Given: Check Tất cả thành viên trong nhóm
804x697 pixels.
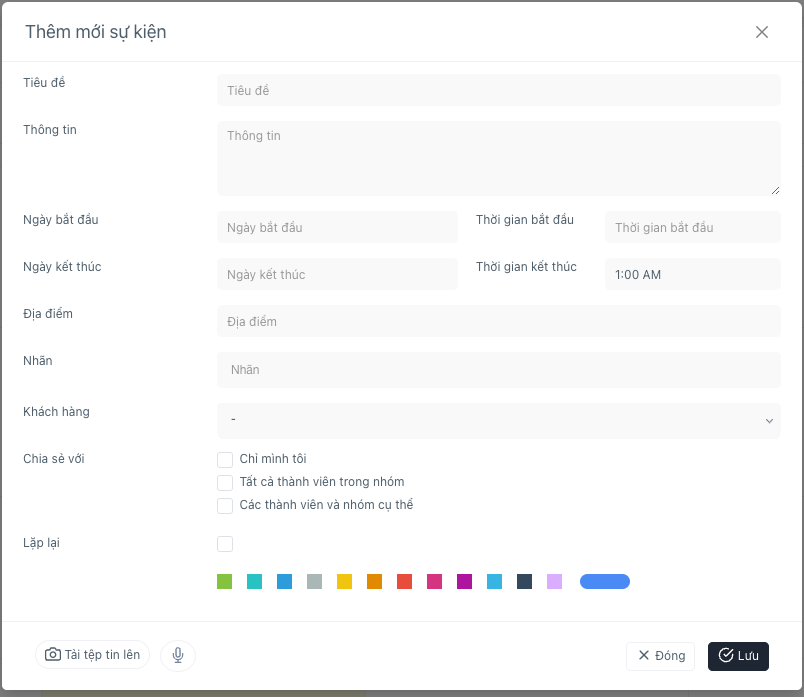Looking at the screenshot, I should point(225,483).
